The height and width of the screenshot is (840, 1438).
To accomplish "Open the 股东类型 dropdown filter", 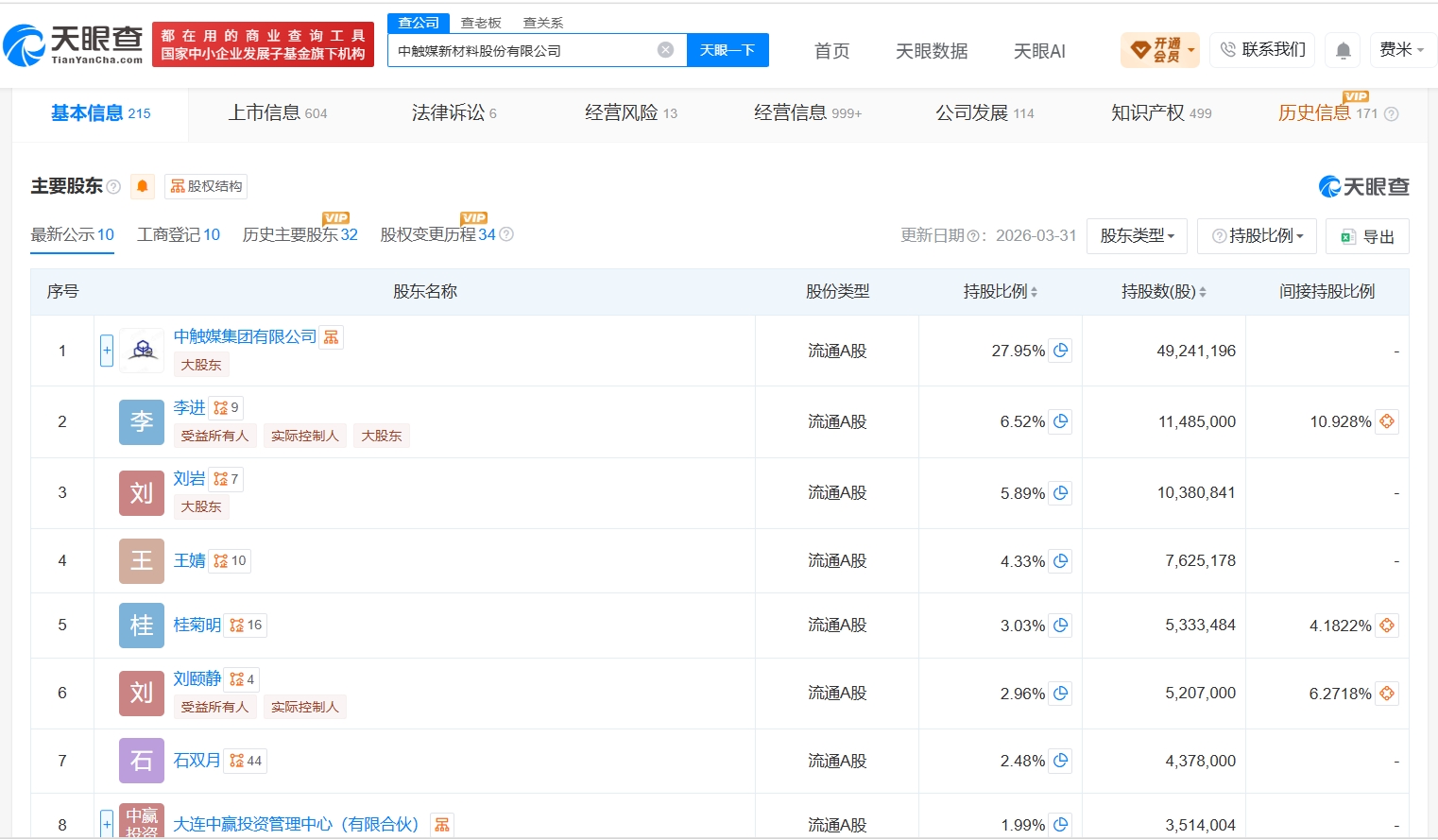I will 1138,236.
